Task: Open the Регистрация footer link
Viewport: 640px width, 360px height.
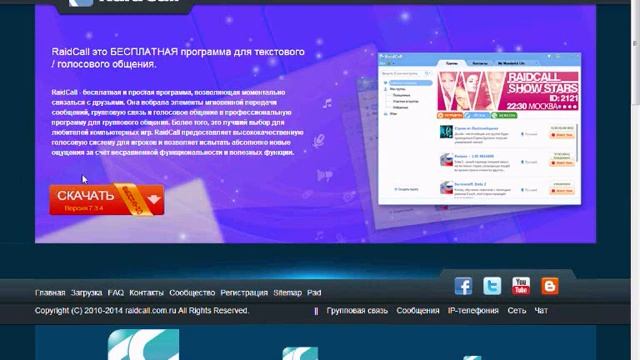Action: (x=244, y=293)
